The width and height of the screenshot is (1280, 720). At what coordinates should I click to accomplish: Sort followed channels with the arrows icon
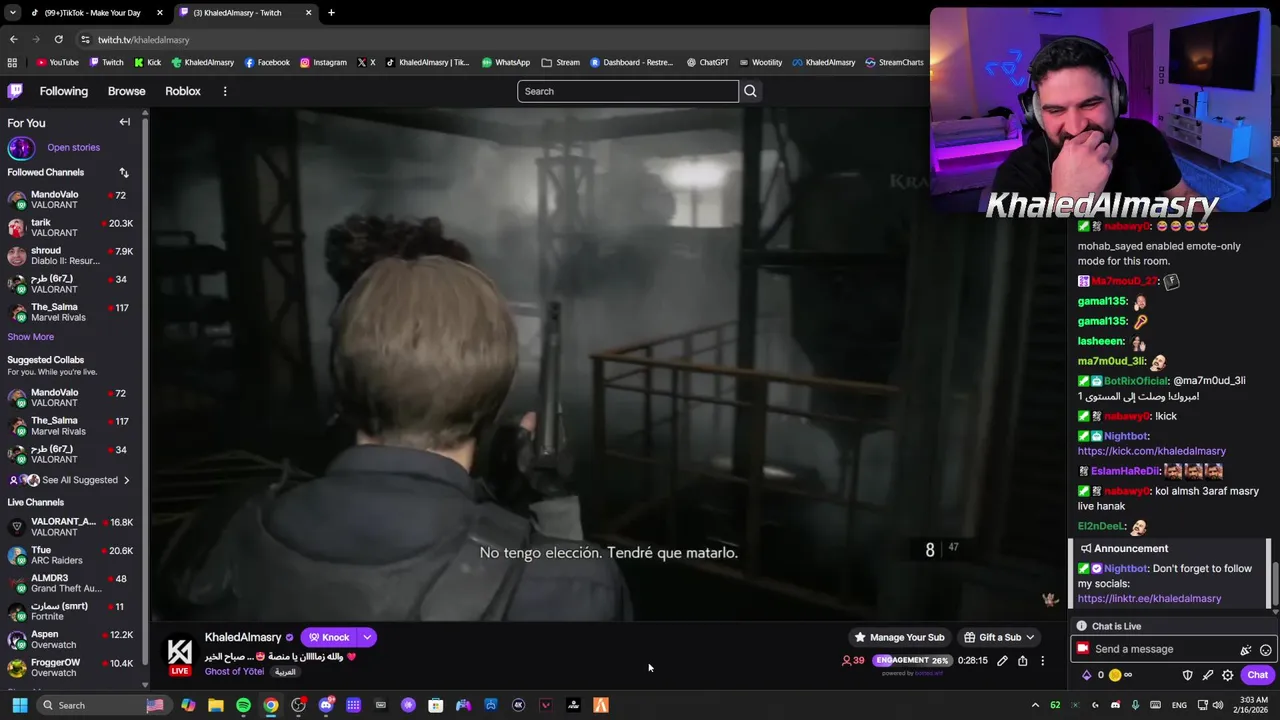[x=124, y=173]
